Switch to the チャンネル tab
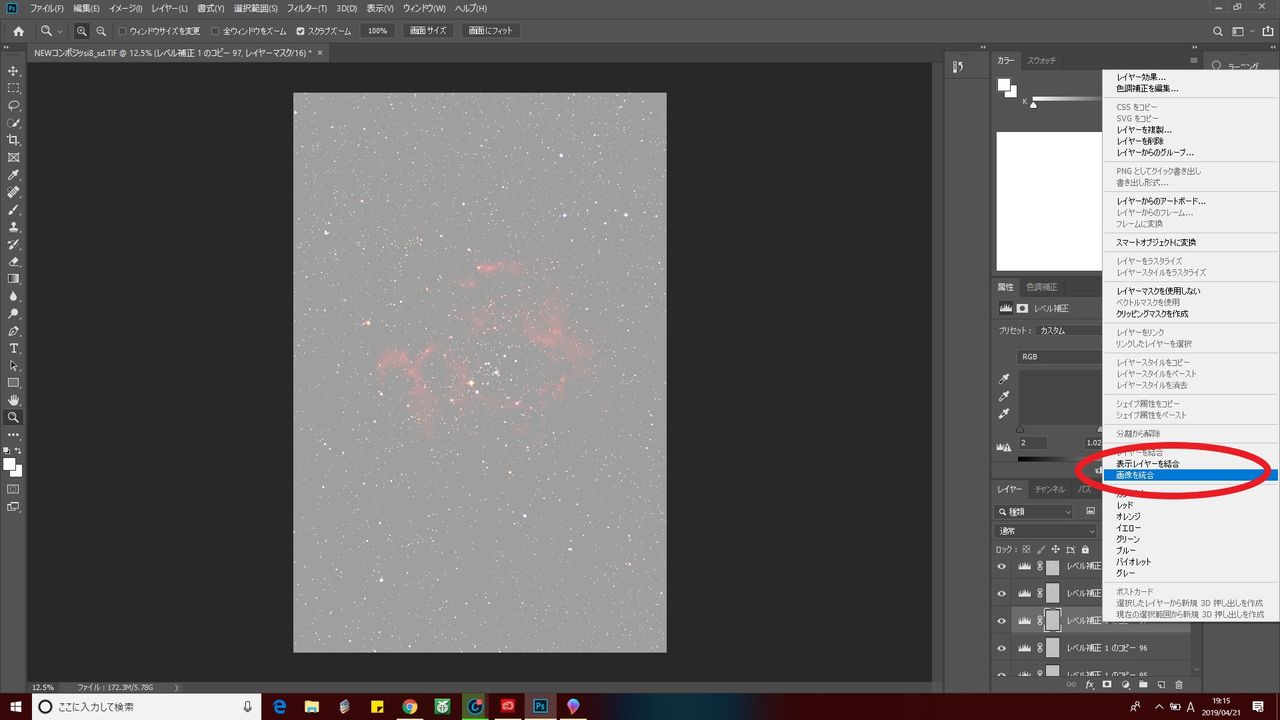 pyautogui.click(x=1049, y=489)
